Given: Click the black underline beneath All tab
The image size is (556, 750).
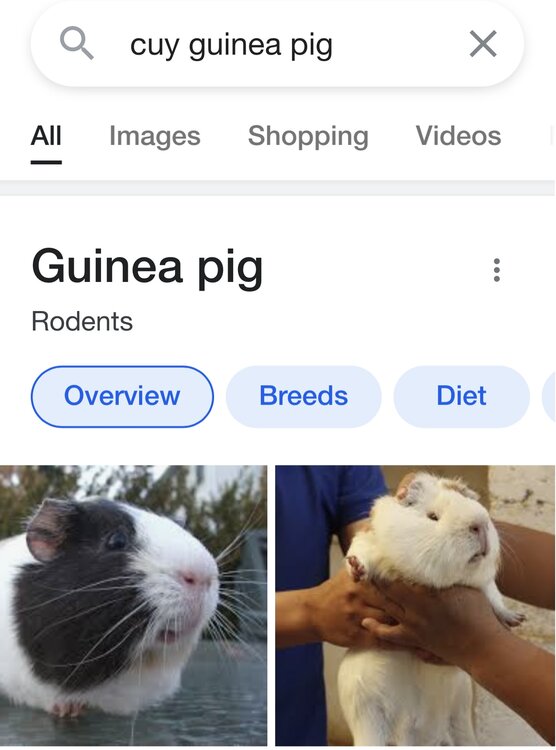Looking at the screenshot, I should pos(46,162).
